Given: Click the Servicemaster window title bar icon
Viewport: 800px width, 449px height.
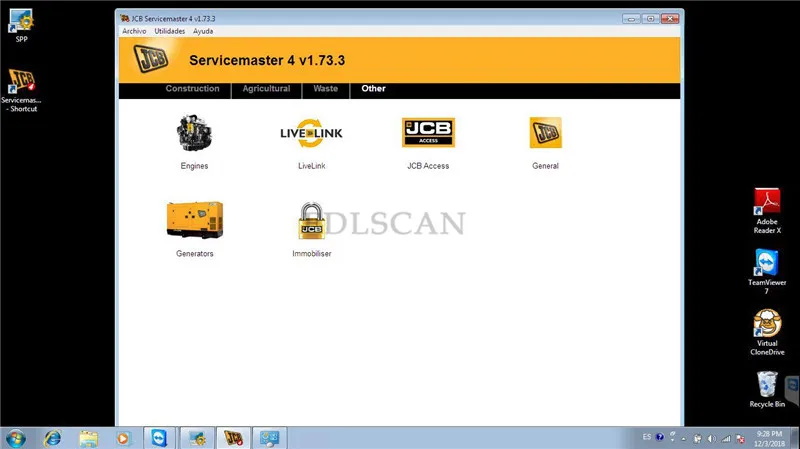Looking at the screenshot, I should tap(124, 18).
